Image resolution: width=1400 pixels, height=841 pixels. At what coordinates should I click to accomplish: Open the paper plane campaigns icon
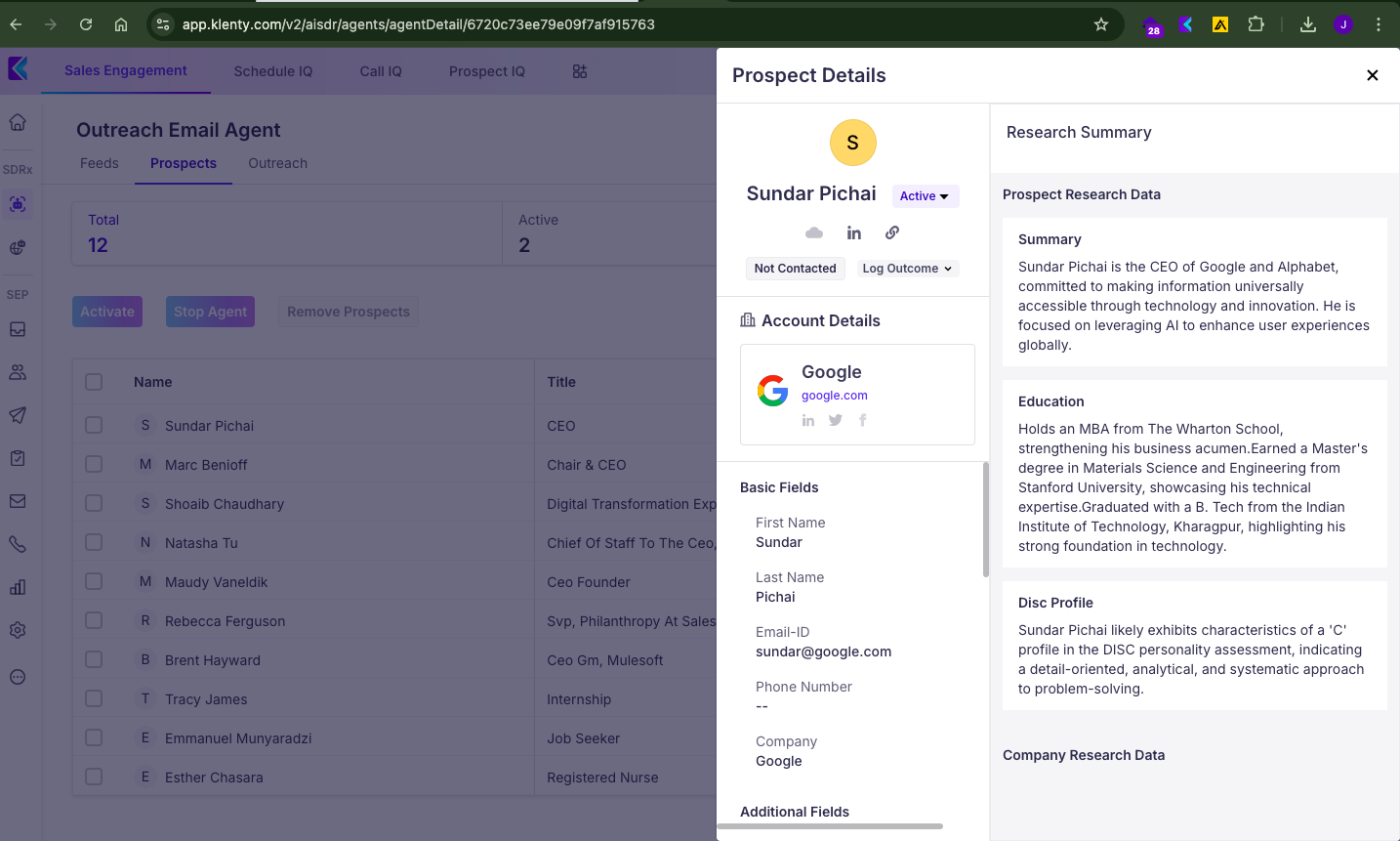(x=18, y=415)
